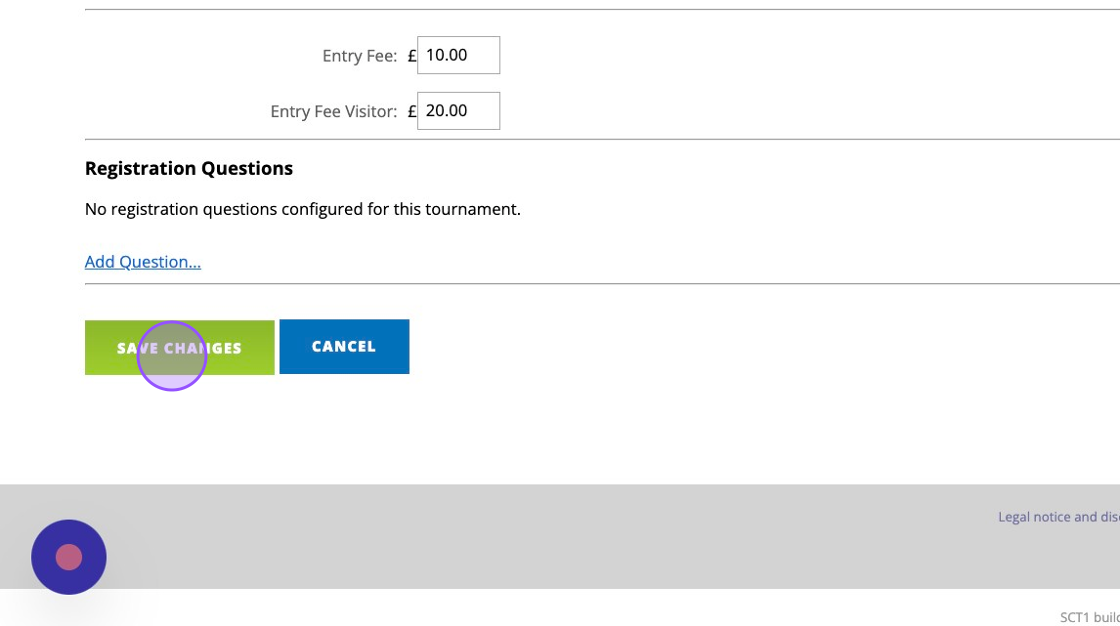Click the divider line above Entry Fee

pos(600,10)
